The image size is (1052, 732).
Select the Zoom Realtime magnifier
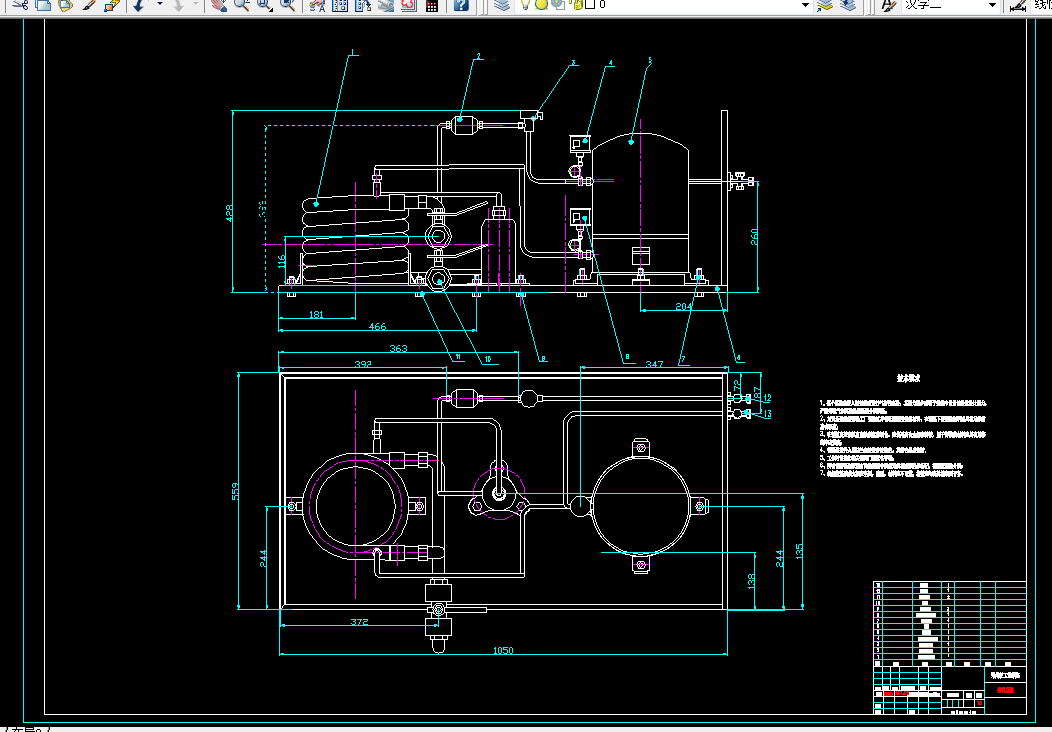pyautogui.click(x=242, y=5)
